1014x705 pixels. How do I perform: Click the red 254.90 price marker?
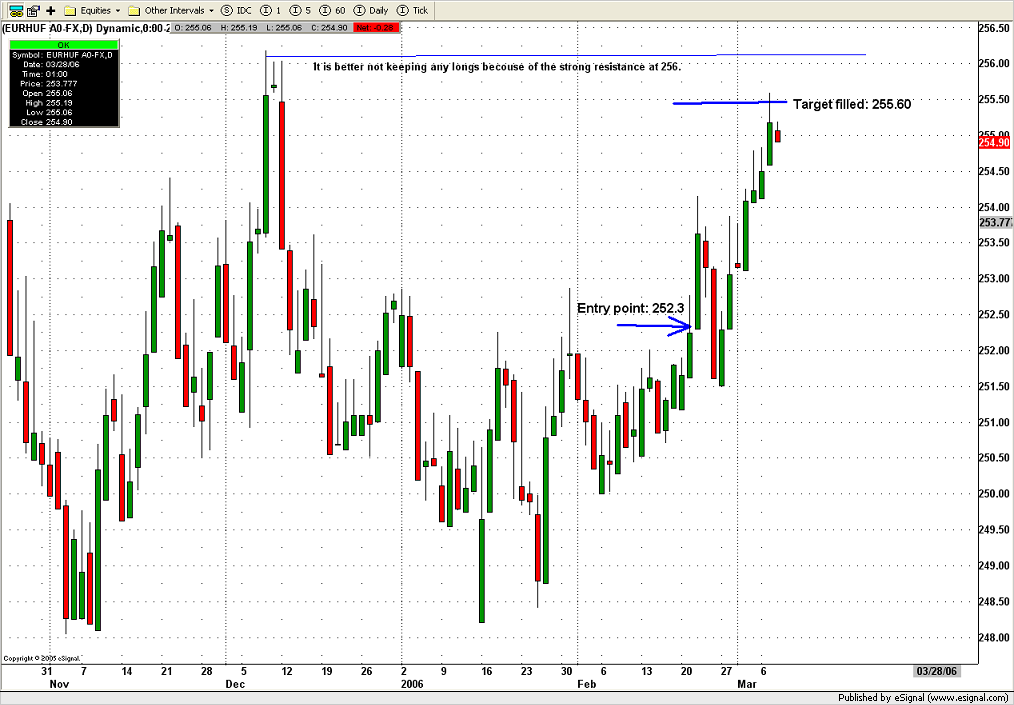coord(995,143)
